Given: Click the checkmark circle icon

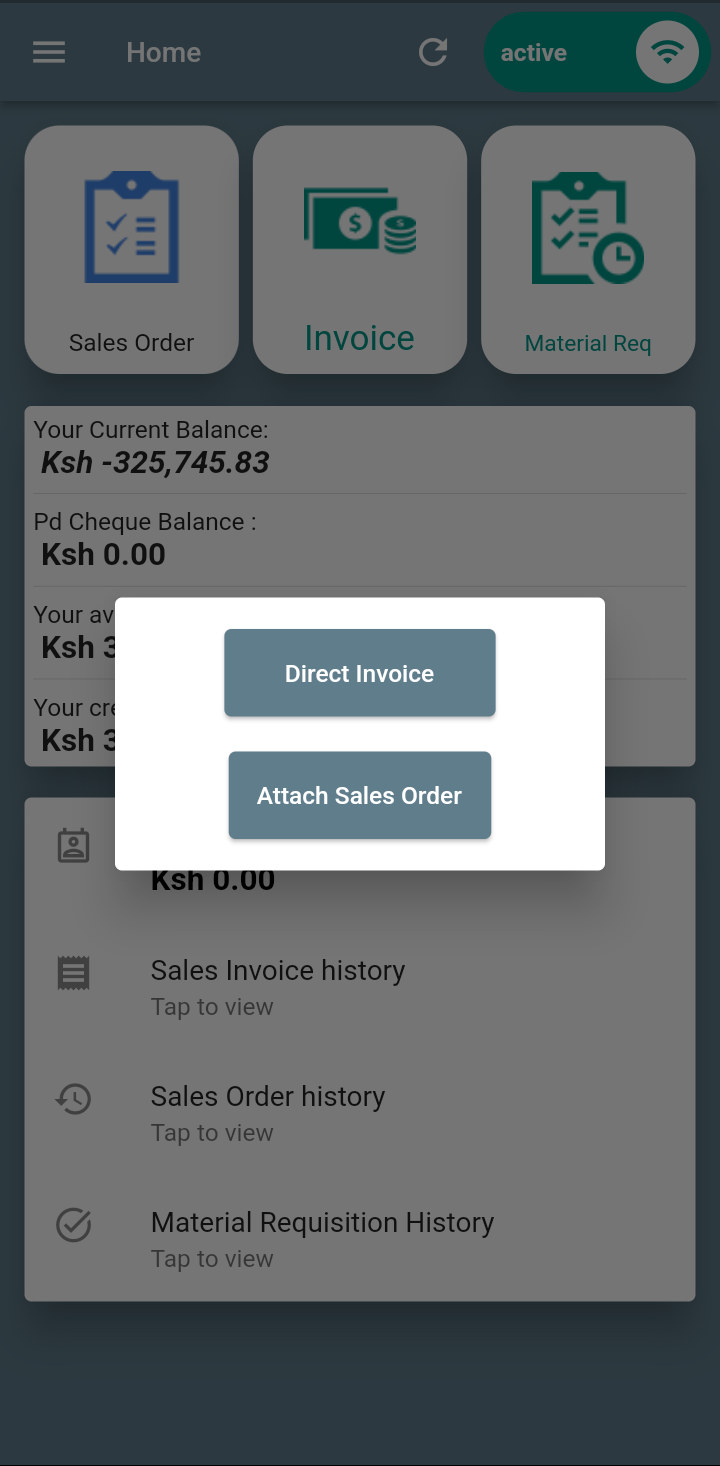Looking at the screenshot, I should 74,1225.
